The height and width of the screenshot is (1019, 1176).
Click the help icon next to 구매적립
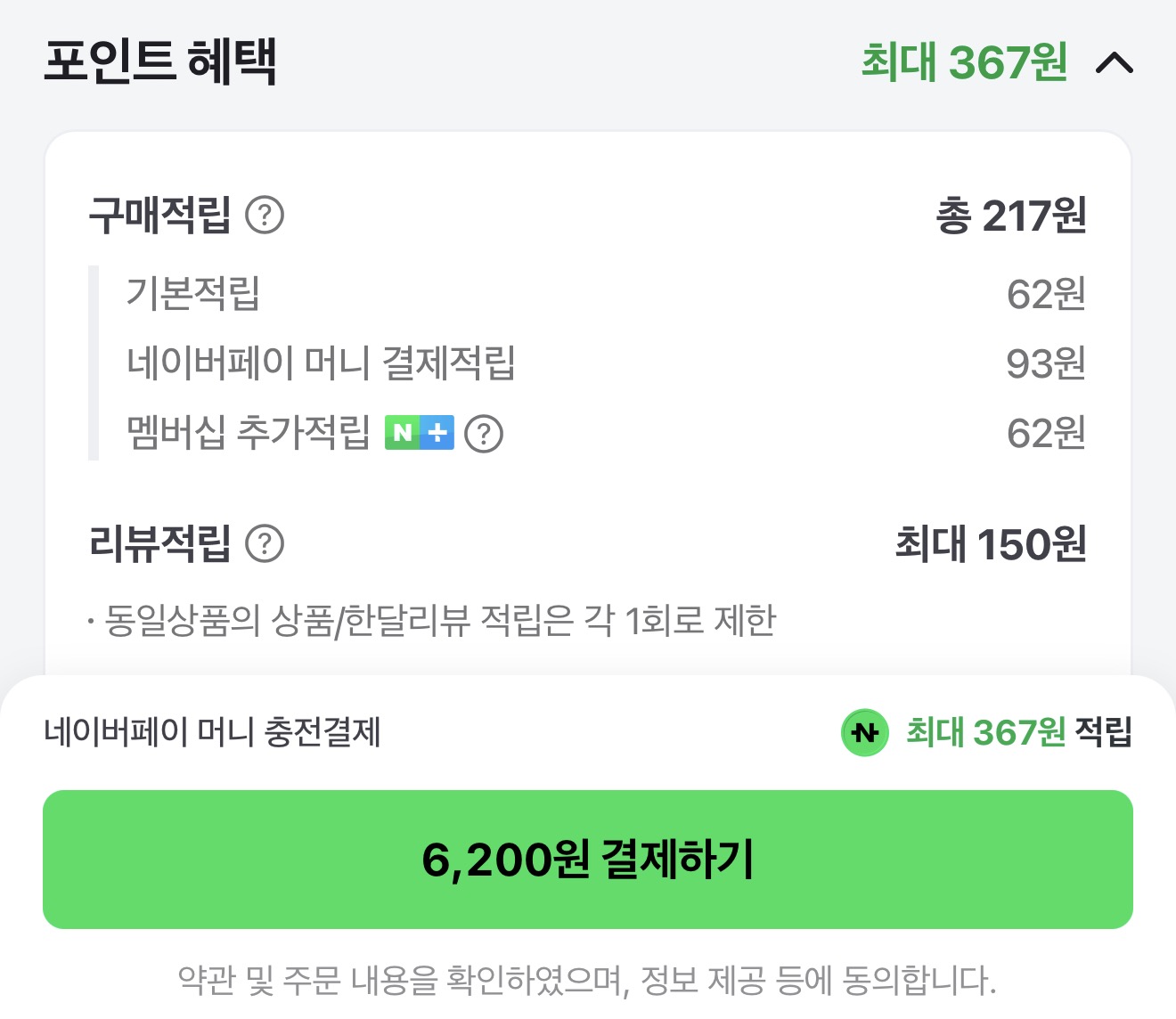coord(265,215)
